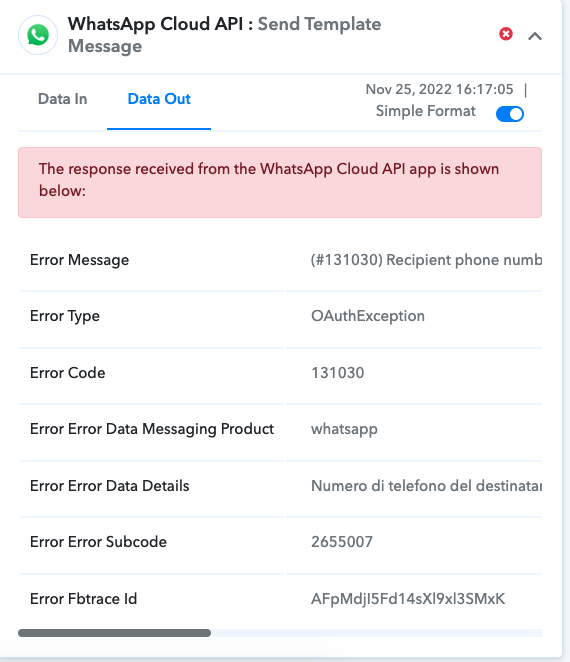Click the Error Message row label
Image resolution: width=570 pixels, height=662 pixels.
pos(79,260)
